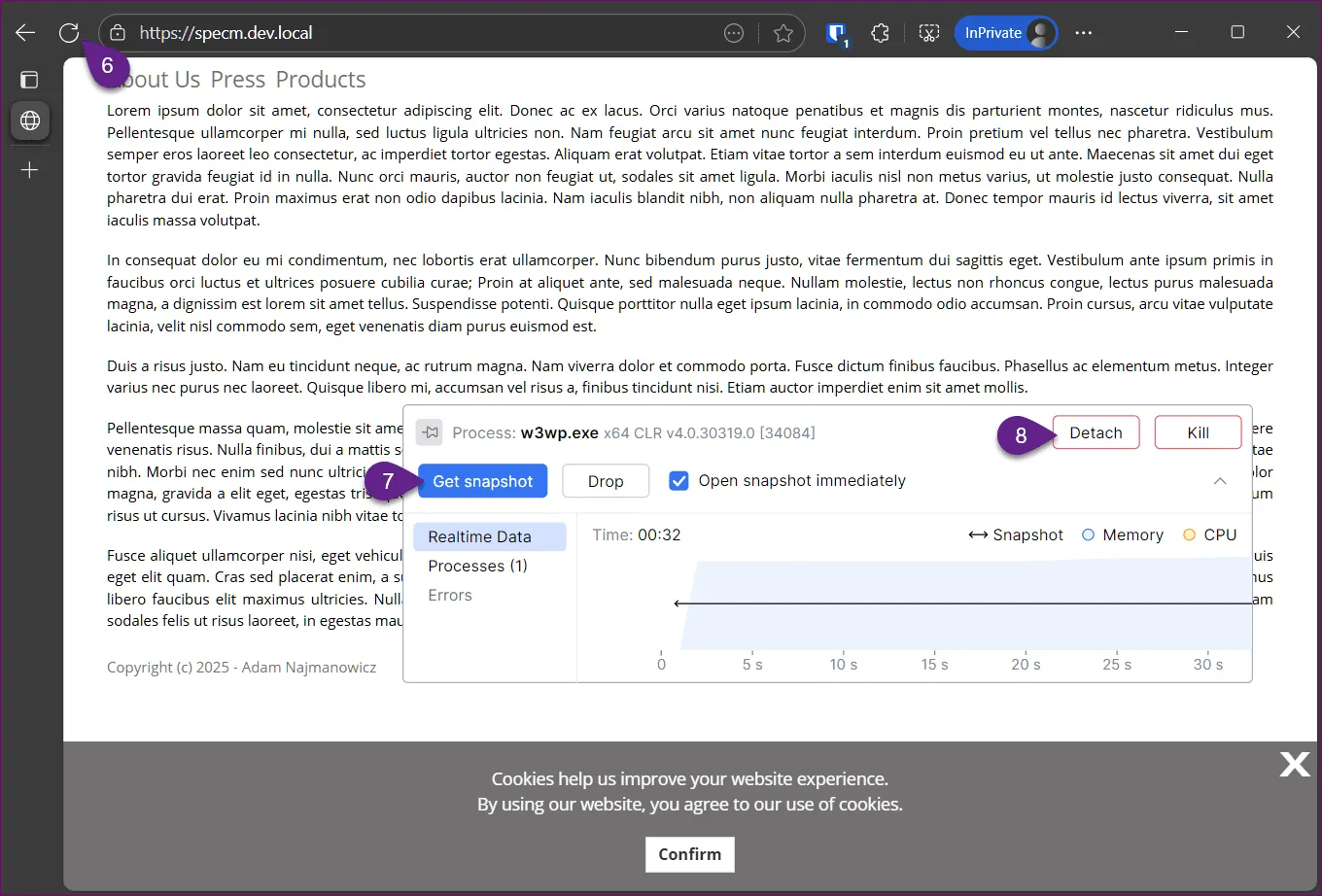This screenshot has width=1322, height=896.
Task: Click the browser back arrow
Action: [x=25, y=33]
